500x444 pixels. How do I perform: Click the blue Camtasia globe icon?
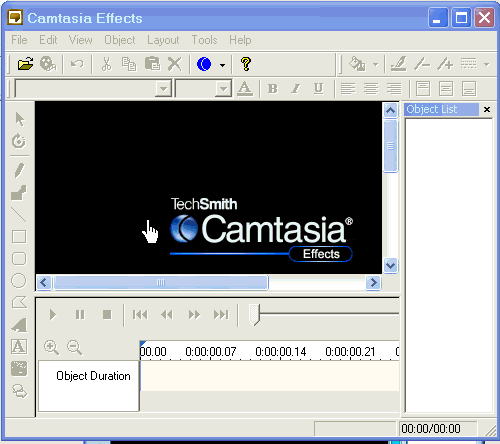204,64
